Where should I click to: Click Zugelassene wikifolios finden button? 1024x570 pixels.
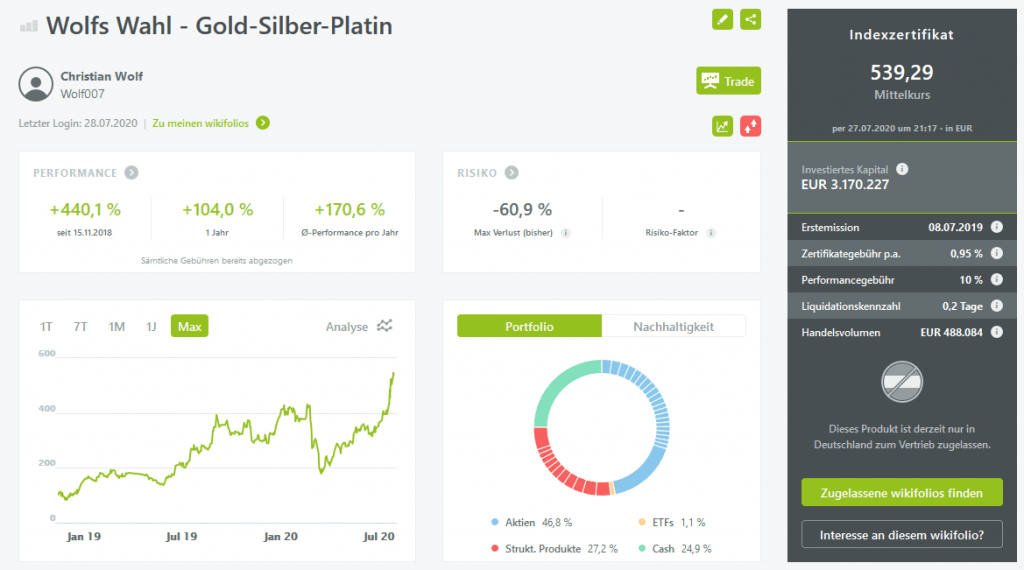[902, 493]
